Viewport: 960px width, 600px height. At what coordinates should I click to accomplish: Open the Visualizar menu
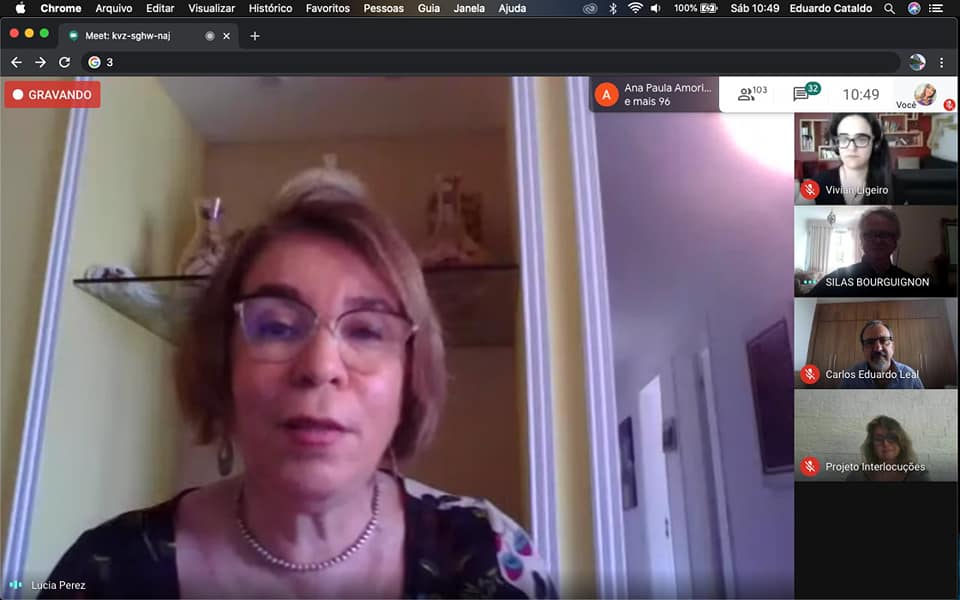(211, 8)
